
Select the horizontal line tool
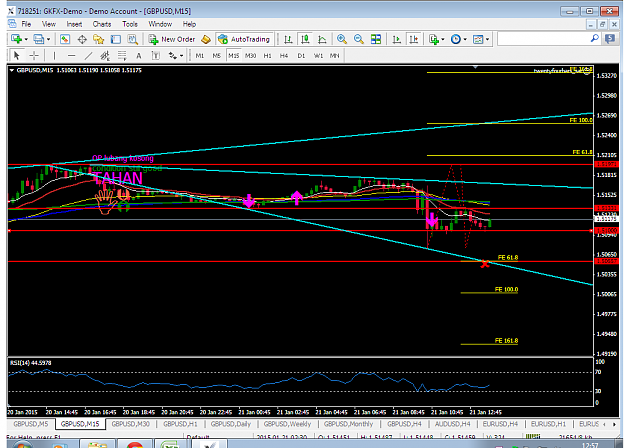tap(71, 55)
